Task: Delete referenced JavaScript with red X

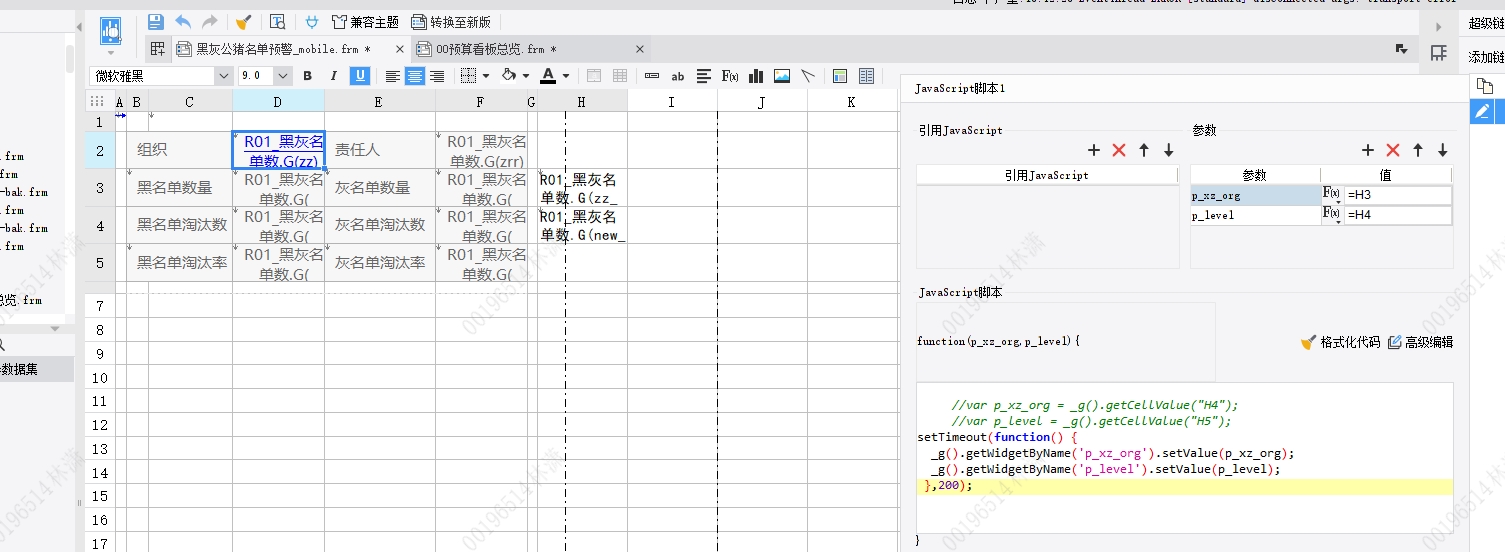Action: (x=1119, y=150)
